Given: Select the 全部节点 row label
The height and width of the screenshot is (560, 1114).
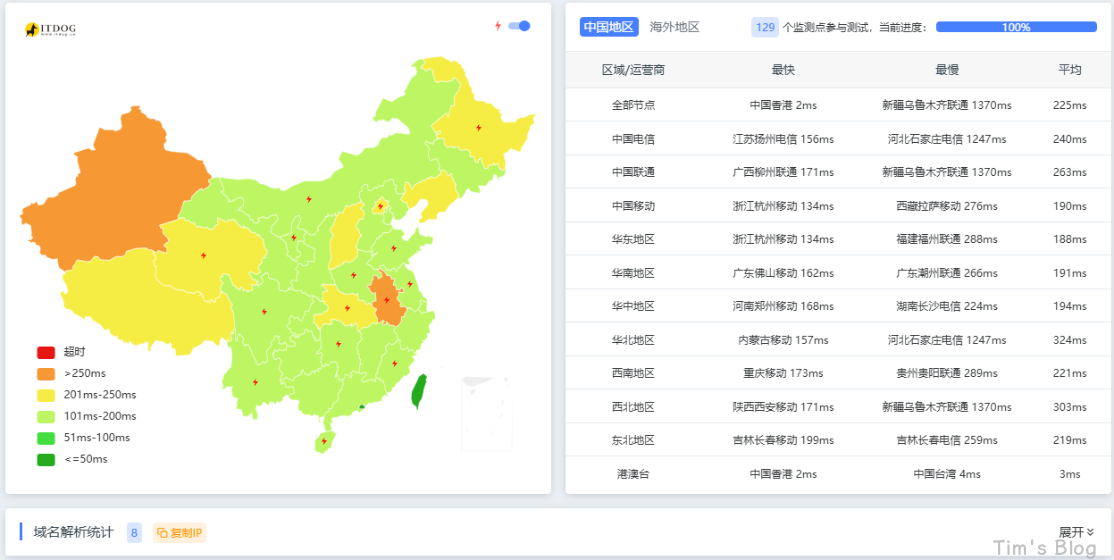Looking at the screenshot, I should (x=634, y=105).
